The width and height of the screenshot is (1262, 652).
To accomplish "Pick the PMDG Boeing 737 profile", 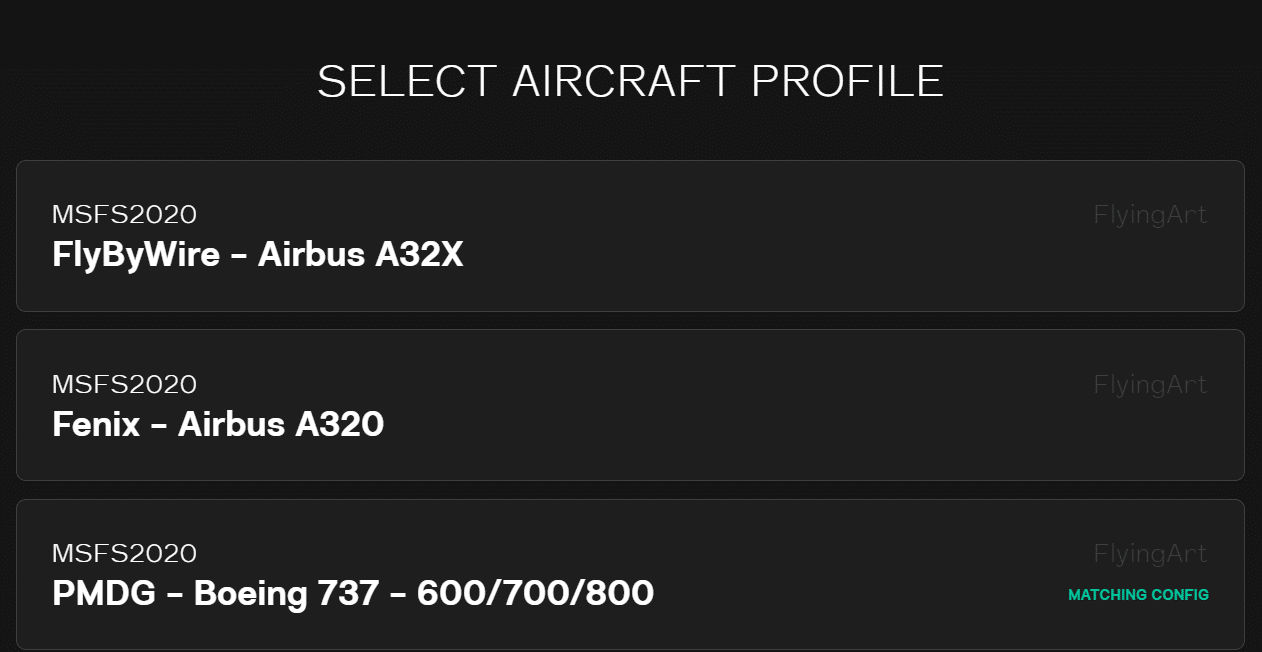I will [630, 574].
